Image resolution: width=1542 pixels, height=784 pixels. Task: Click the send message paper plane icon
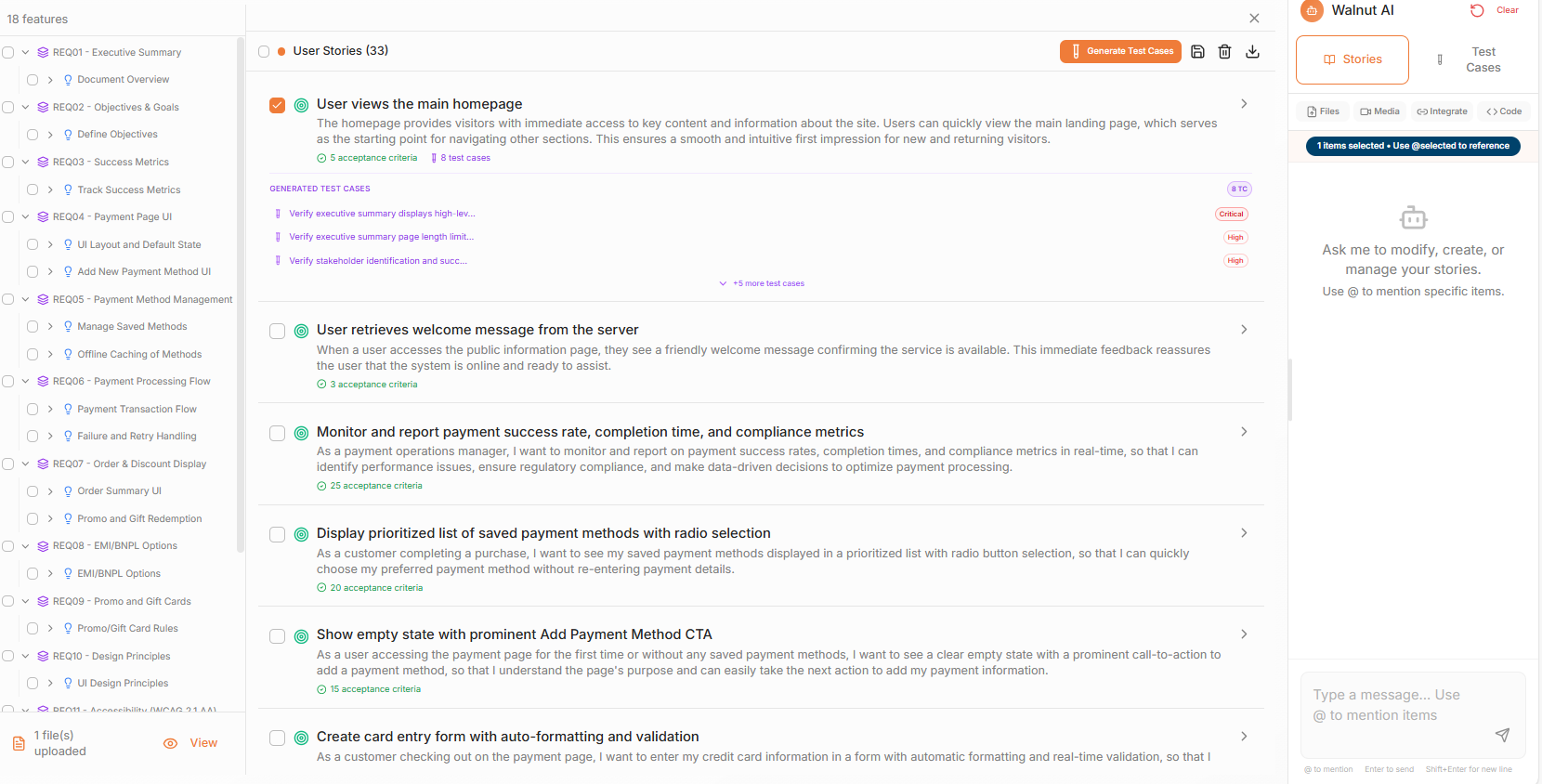[1501, 735]
